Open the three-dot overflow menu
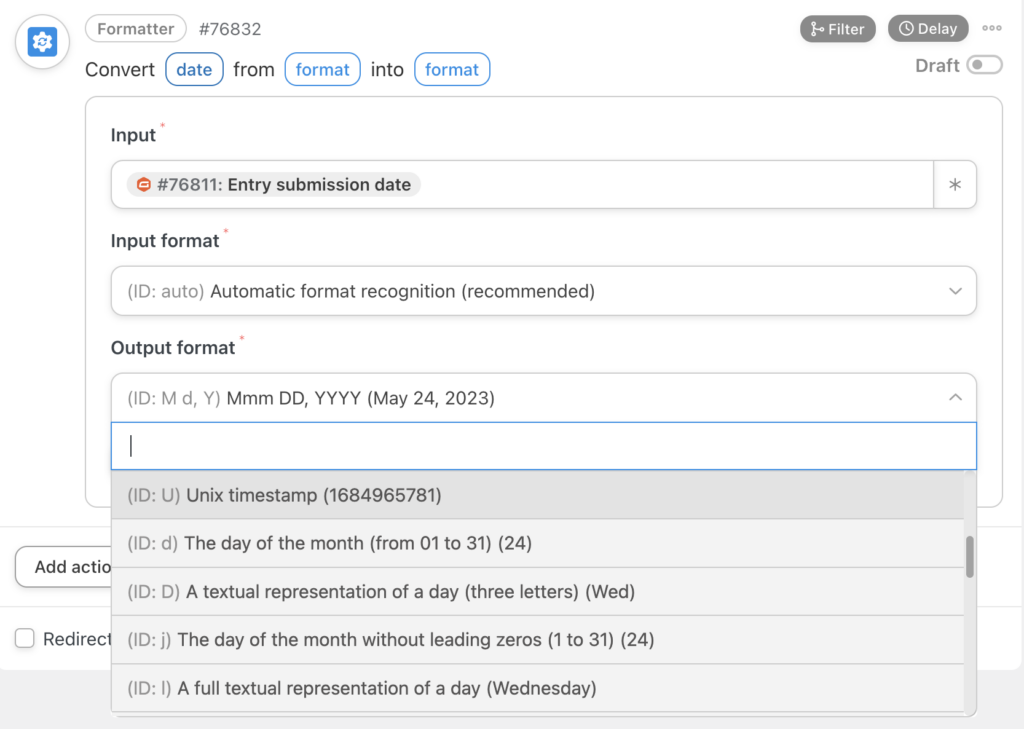 [991, 28]
